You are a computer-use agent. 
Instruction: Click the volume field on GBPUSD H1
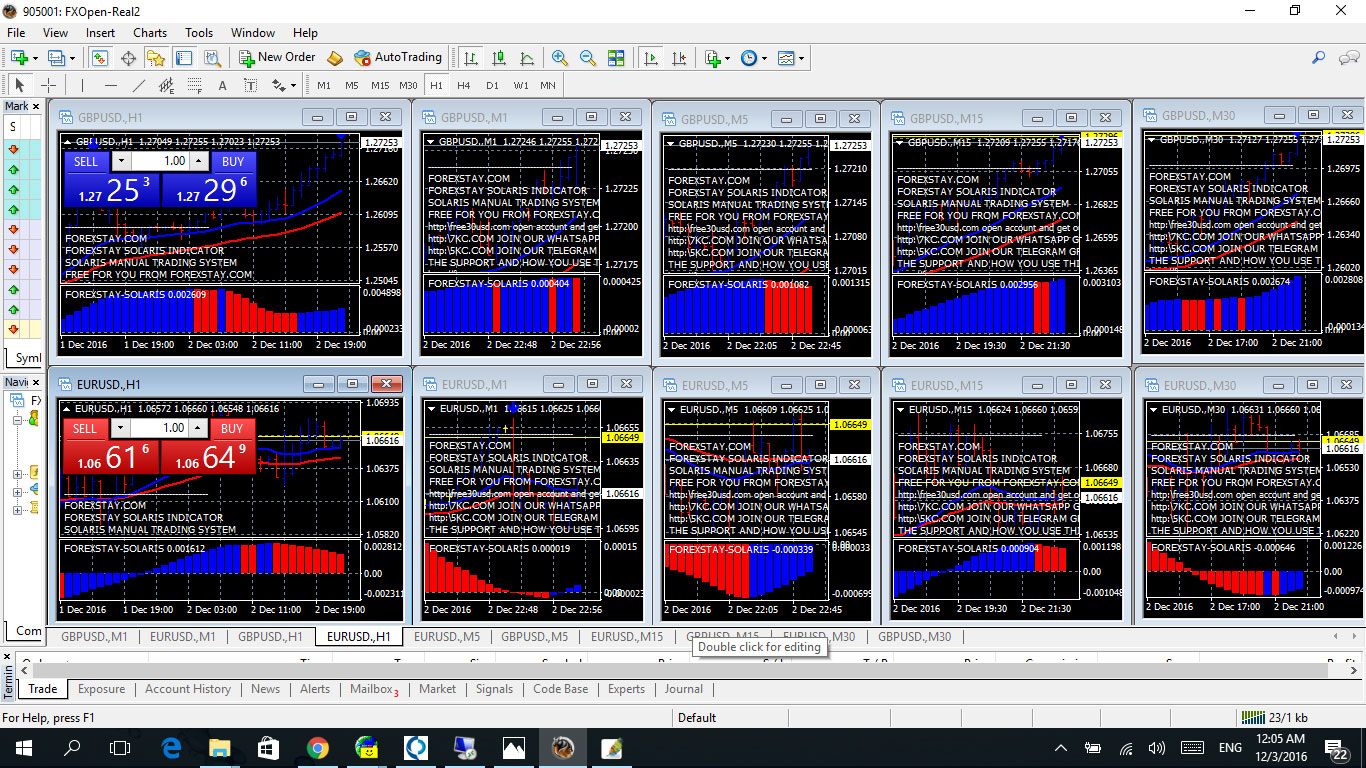click(x=160, y=161)
